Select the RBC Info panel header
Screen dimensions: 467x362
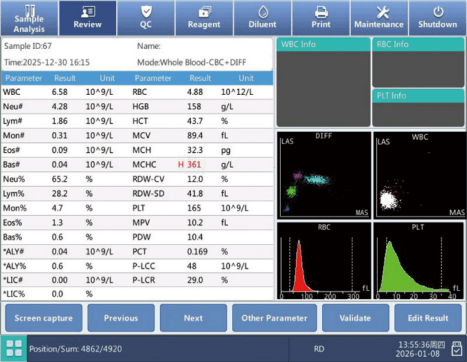418,44
